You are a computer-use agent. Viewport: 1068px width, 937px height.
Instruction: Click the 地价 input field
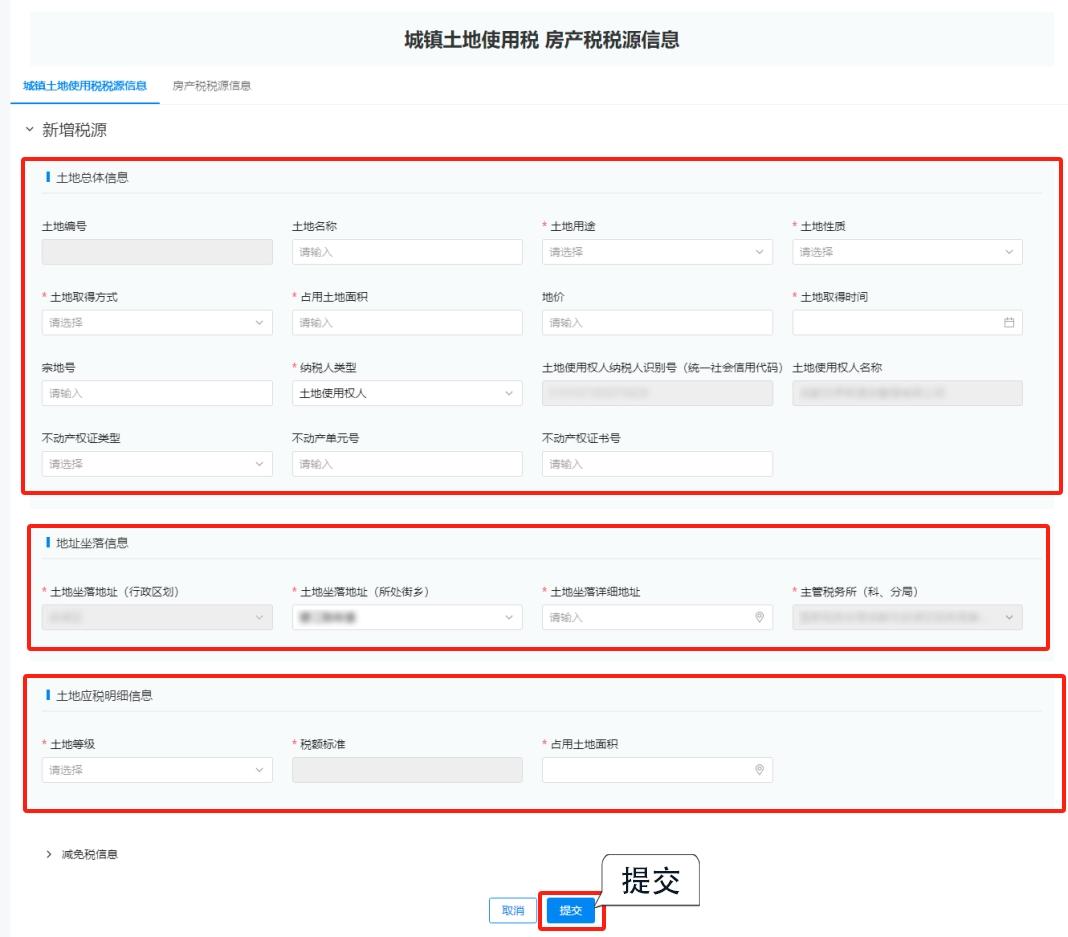657,323
